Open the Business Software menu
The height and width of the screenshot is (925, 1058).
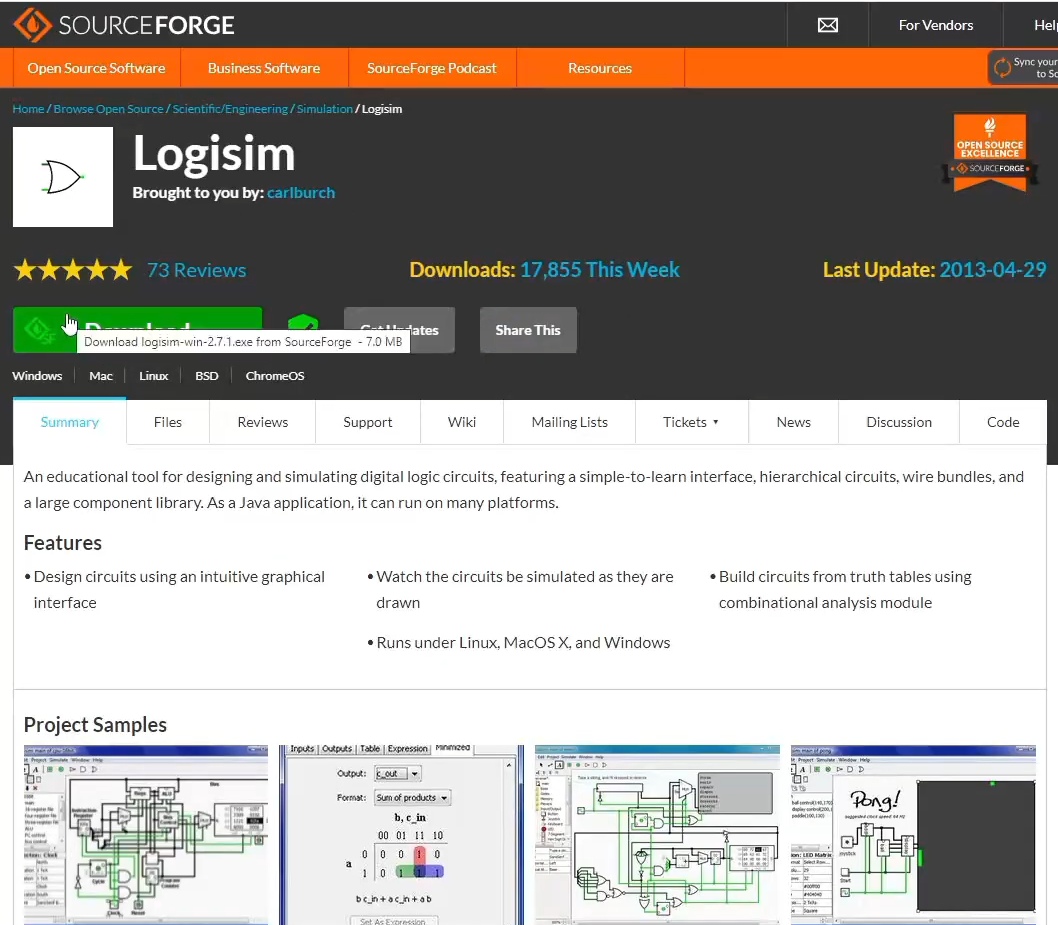coord(264,68)
